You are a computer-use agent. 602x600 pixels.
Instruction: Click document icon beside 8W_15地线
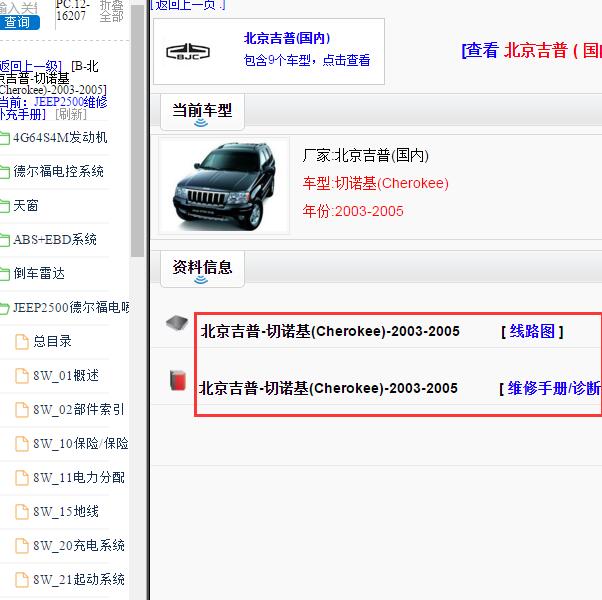[22, 511]
